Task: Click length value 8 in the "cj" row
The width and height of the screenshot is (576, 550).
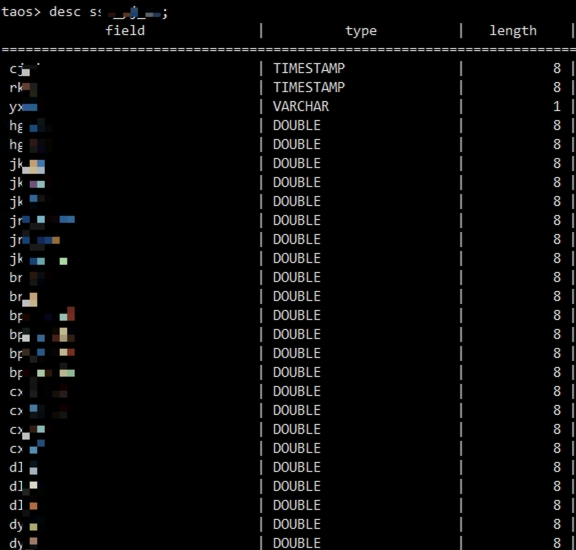Action: (557, 68)
